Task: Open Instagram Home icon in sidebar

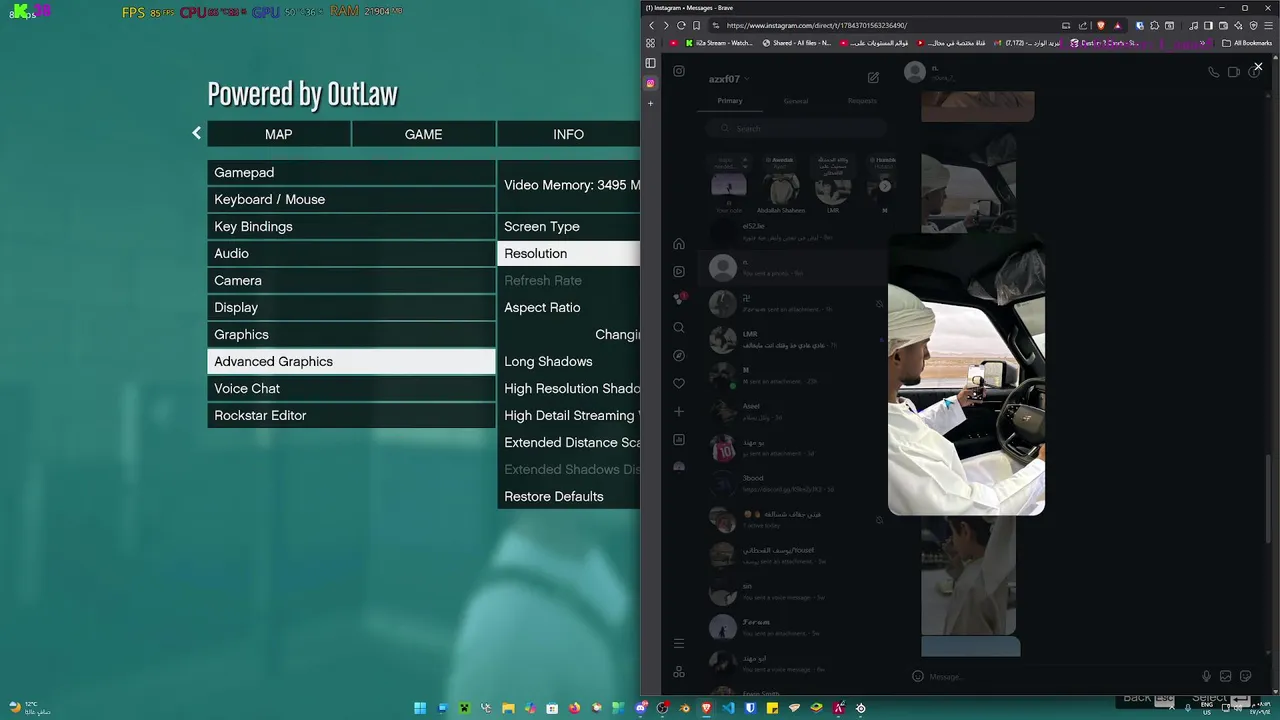Action: [679, 244]
